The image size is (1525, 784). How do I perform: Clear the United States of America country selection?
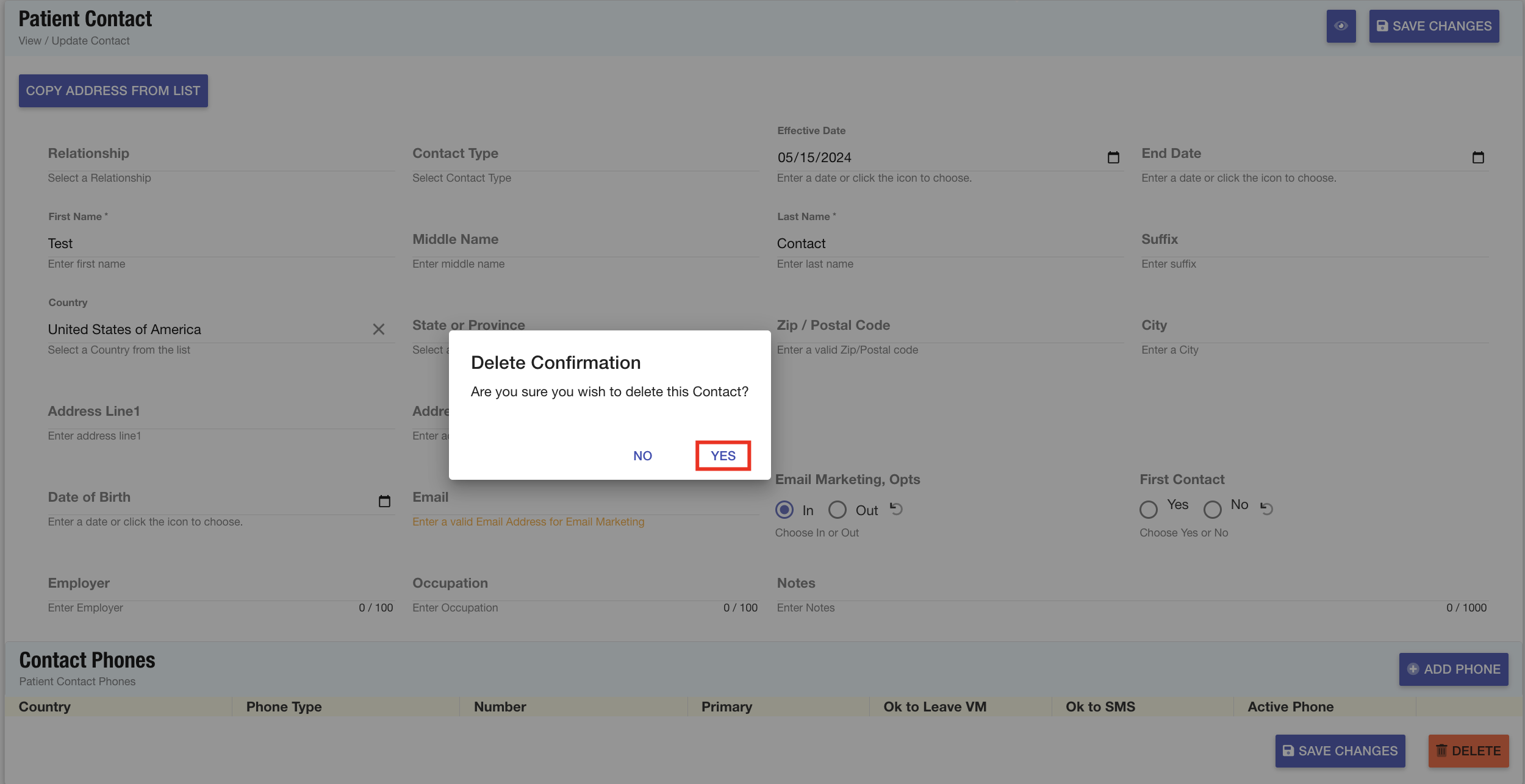378,329
